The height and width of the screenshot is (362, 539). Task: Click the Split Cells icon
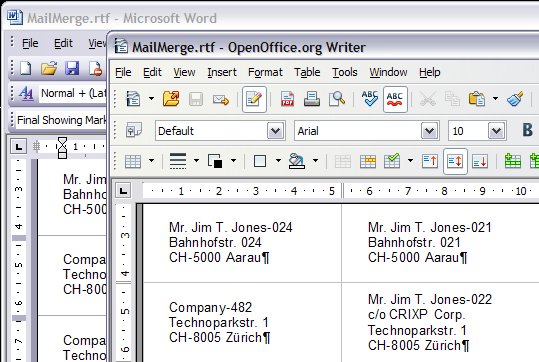(x=368, y=161)
